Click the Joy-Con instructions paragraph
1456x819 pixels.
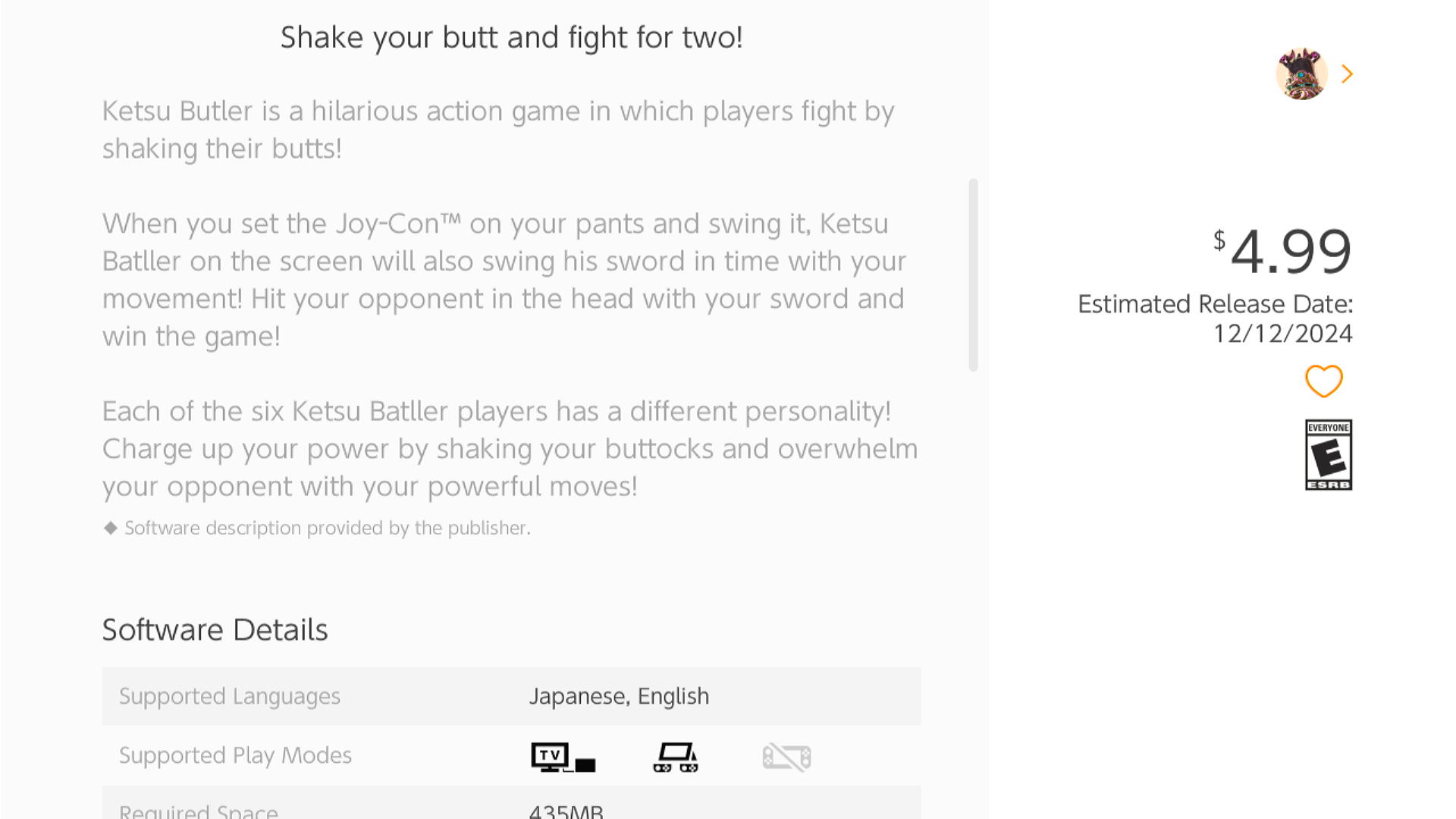point(504,280)
